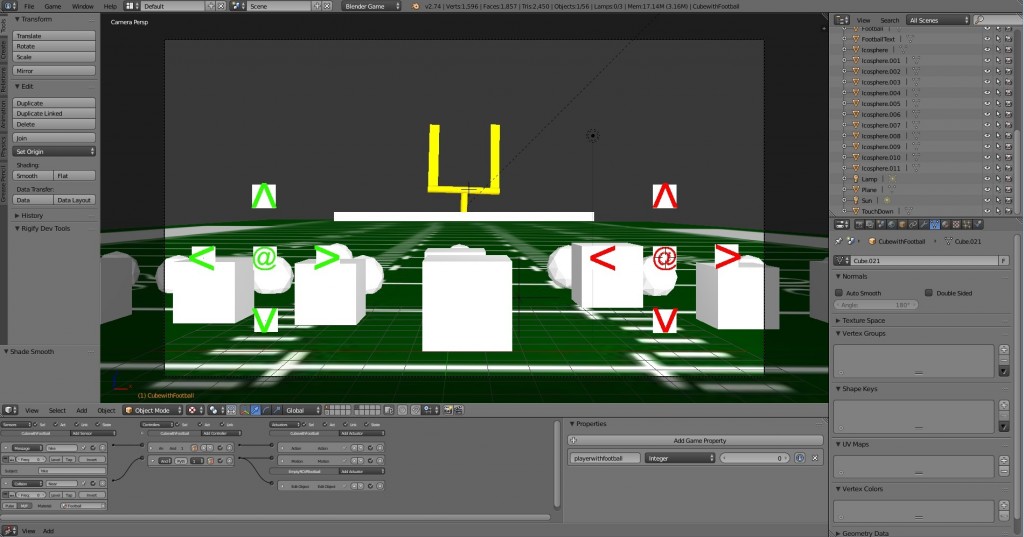The height and width of the screenshot is (537, 1024).
Task: Select the rotate manipulator arc icon
Action: (266, 410)
